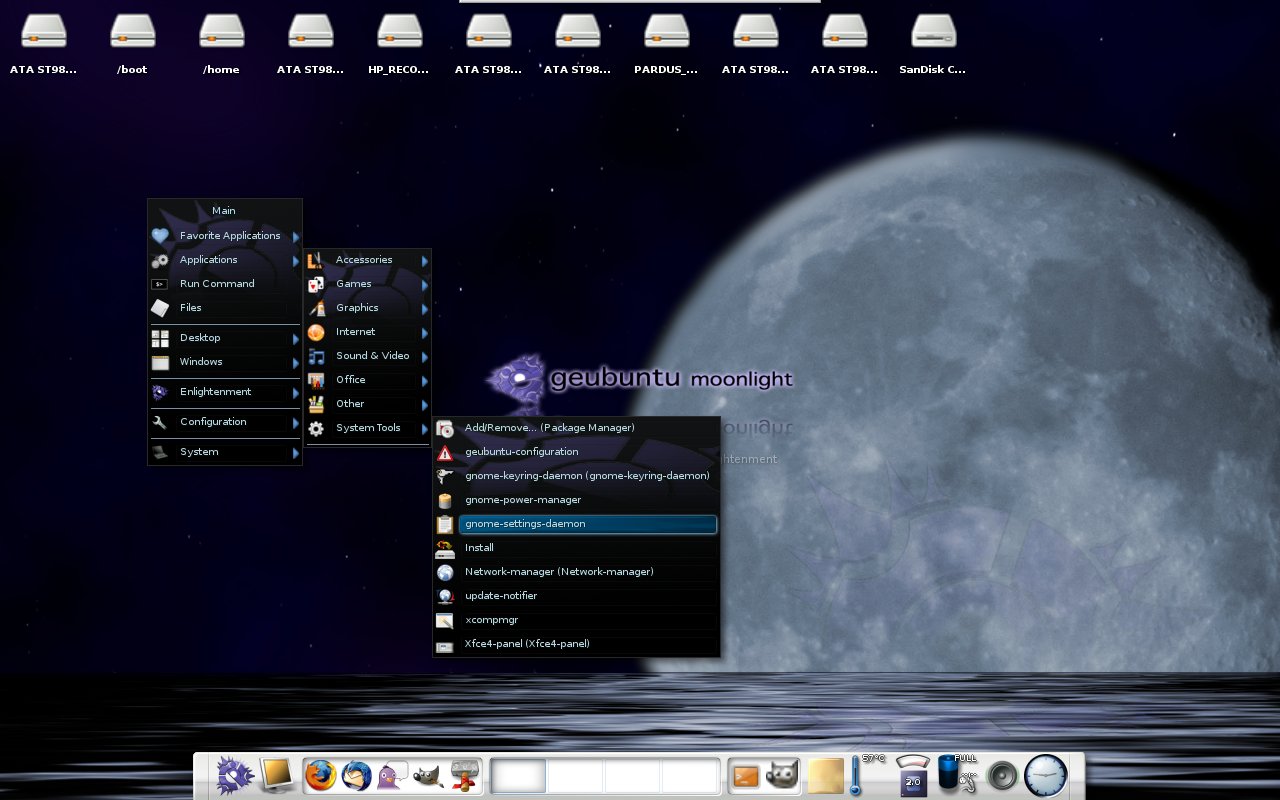Open the Sound & Video category
The width and height of the screenshot is (1280, 800).
click(x=368, y=356)
